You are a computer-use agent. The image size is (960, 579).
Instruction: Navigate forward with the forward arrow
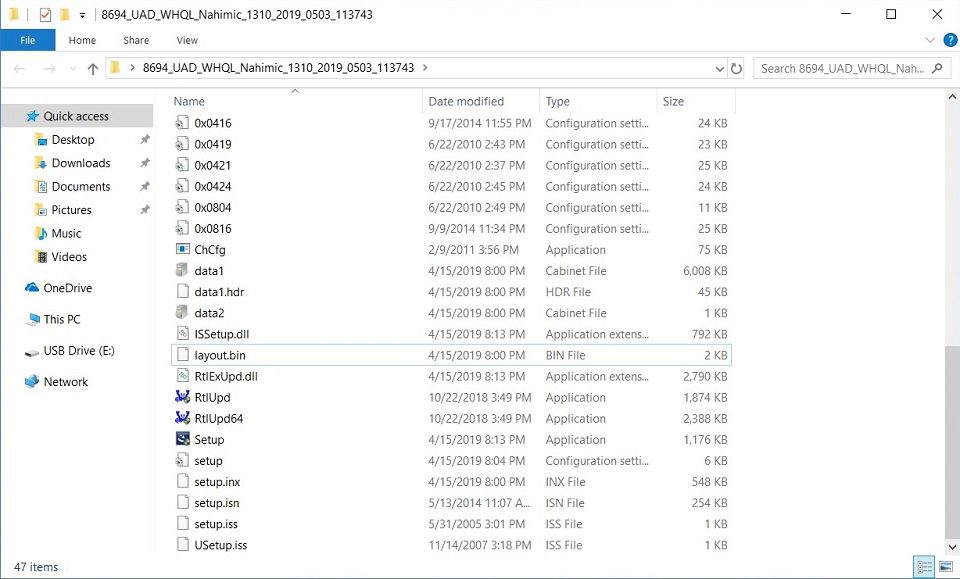tap(49, 69)
